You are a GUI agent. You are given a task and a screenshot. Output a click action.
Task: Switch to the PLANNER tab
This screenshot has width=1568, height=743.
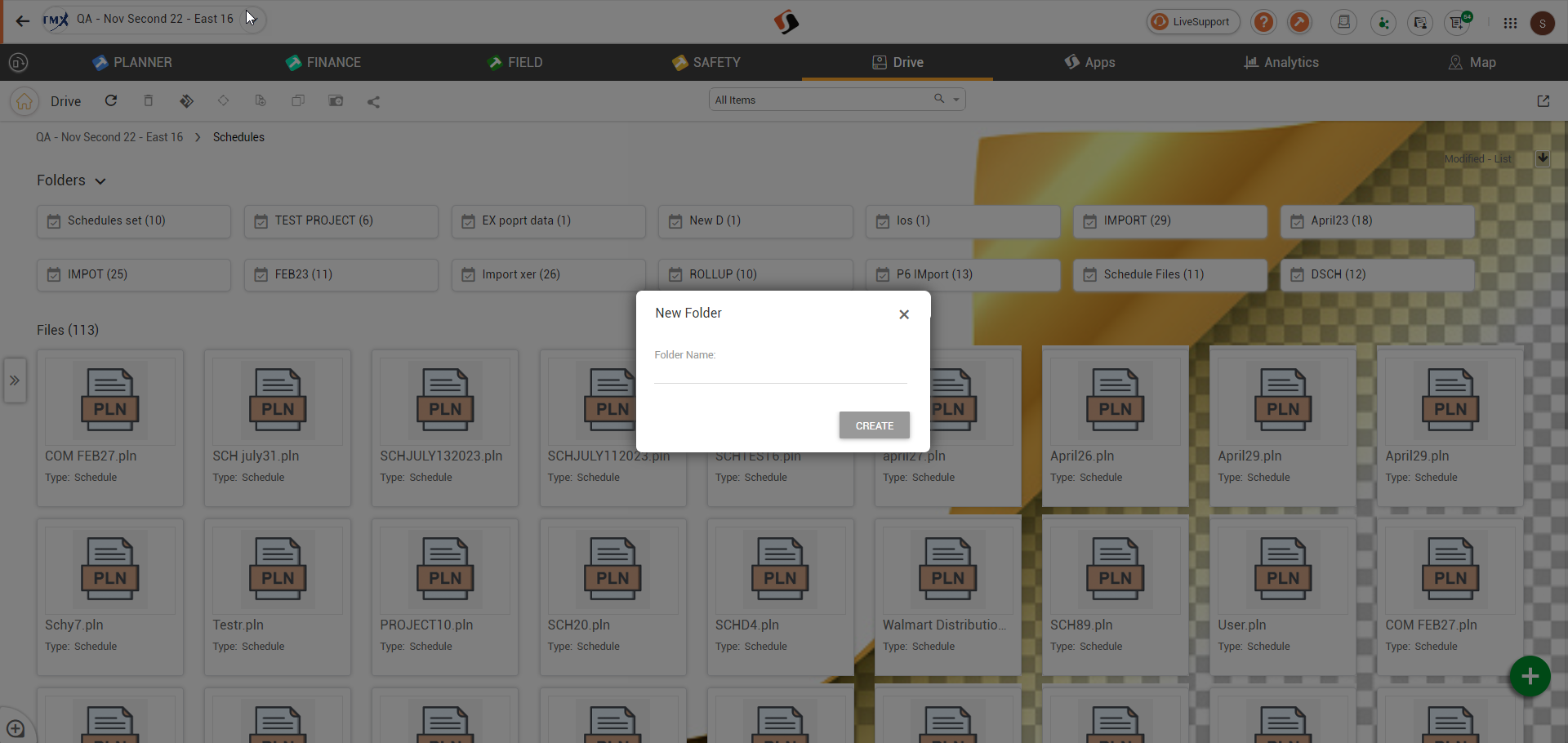pos(132,62)
